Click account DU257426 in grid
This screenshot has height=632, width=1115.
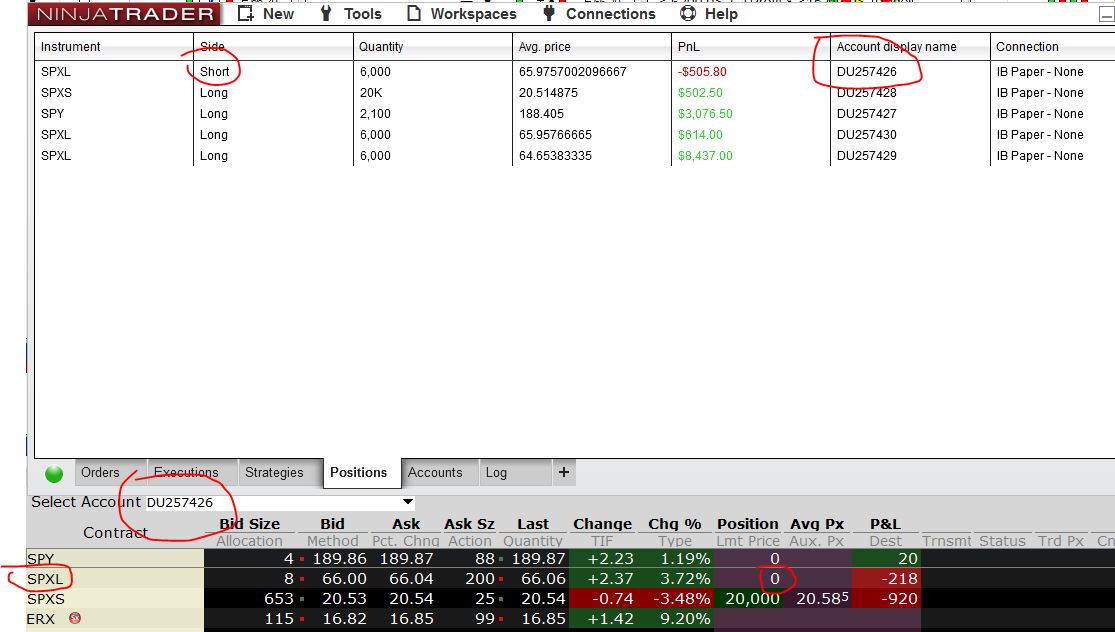click(867, 72)
